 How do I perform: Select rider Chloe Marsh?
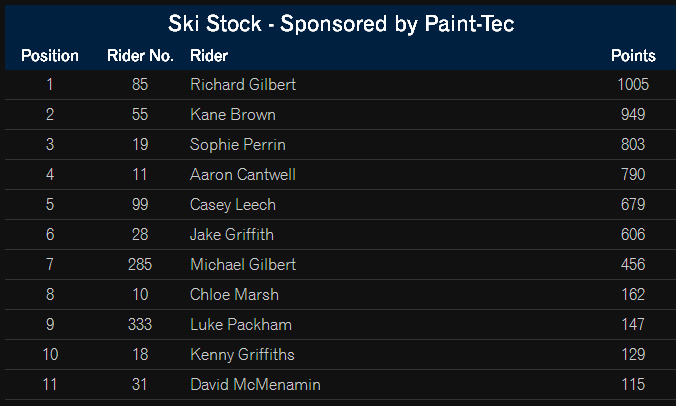tap(235, 295)
